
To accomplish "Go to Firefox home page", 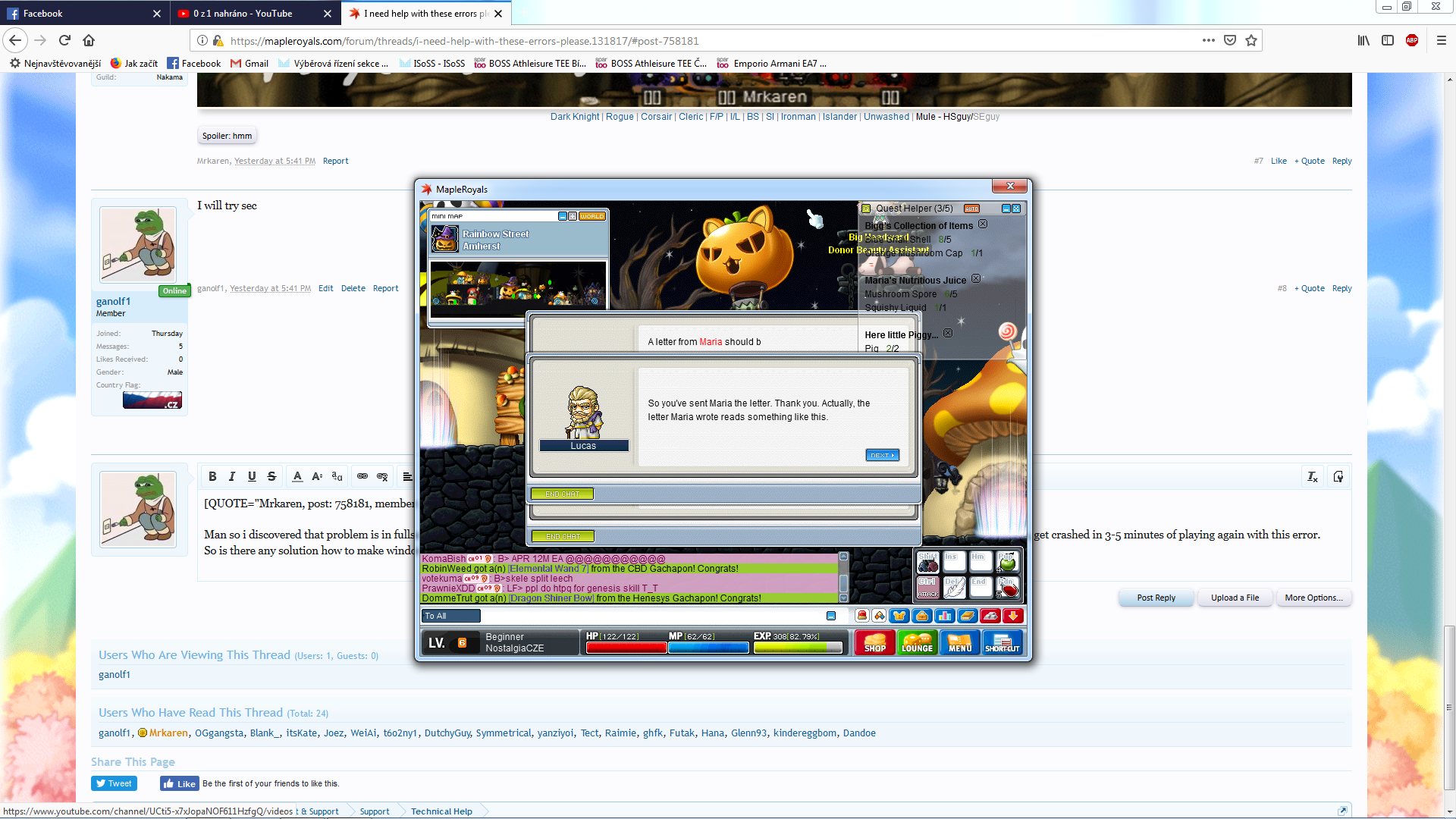I will (x=89, y=40).
